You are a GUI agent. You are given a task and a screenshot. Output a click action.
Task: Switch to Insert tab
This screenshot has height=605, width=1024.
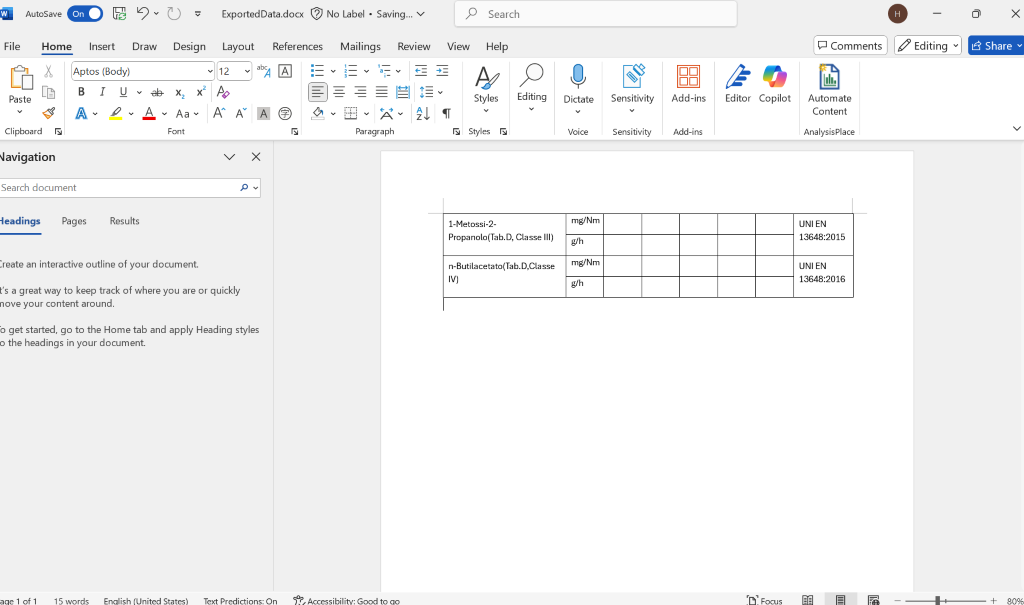pyautogui.click(x=102, y=46)
